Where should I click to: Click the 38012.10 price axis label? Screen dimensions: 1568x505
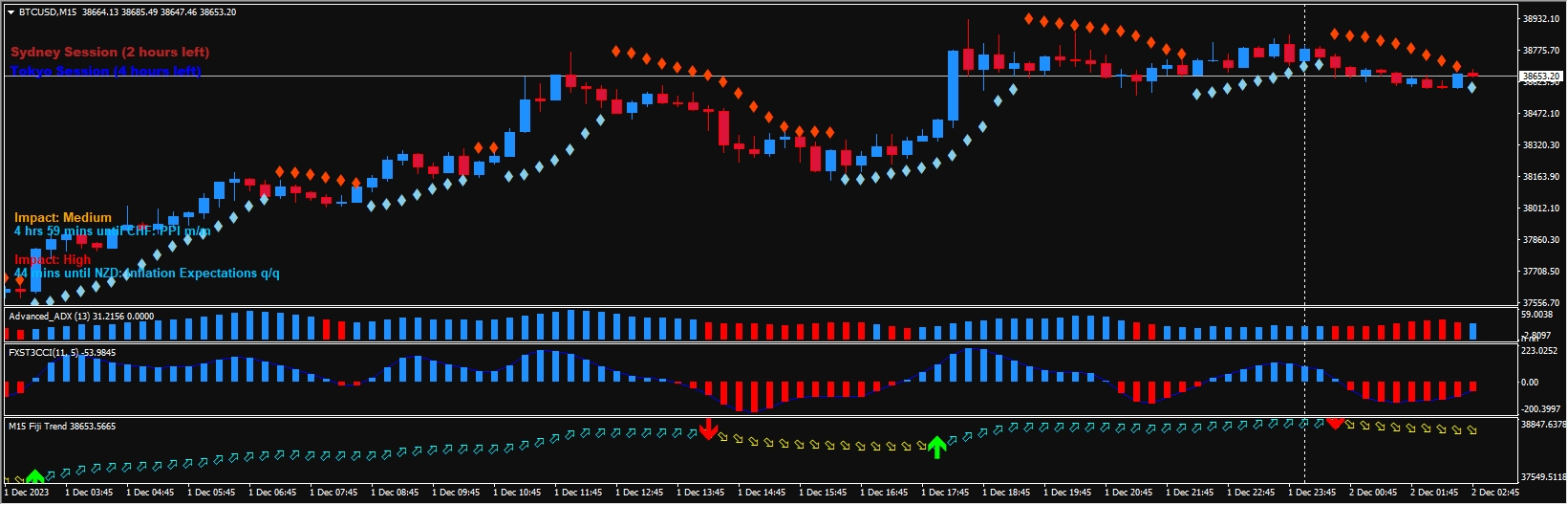[1541, 209]
